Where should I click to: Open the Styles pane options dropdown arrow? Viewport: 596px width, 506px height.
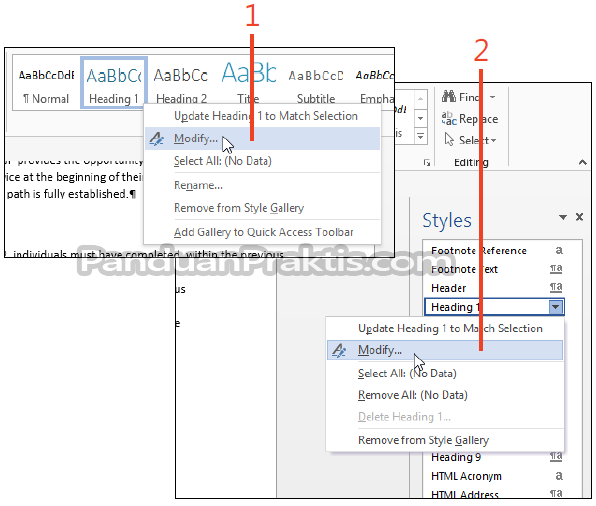pos(563,217)
